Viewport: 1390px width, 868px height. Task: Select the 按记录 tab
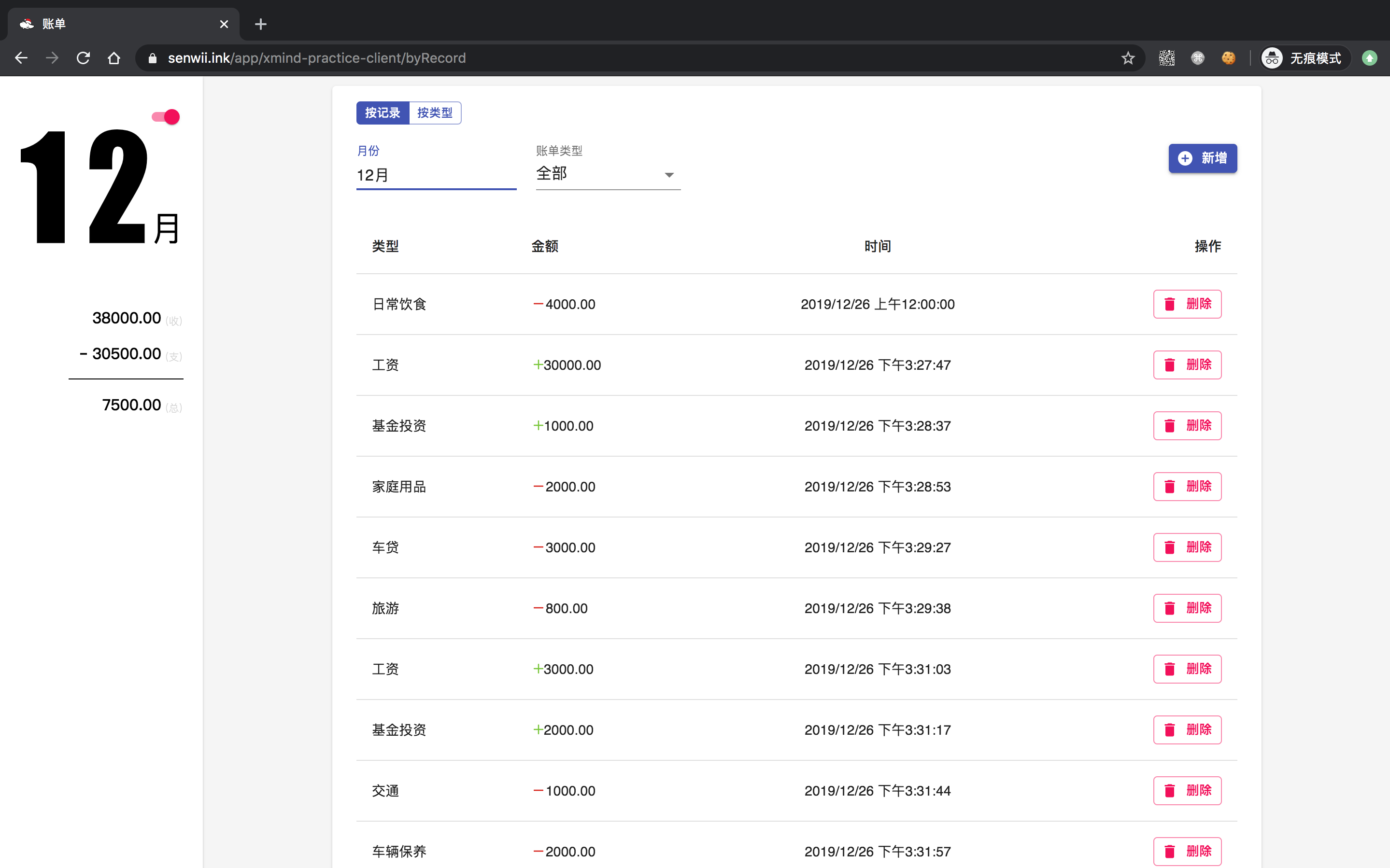(x=383, y=113)
